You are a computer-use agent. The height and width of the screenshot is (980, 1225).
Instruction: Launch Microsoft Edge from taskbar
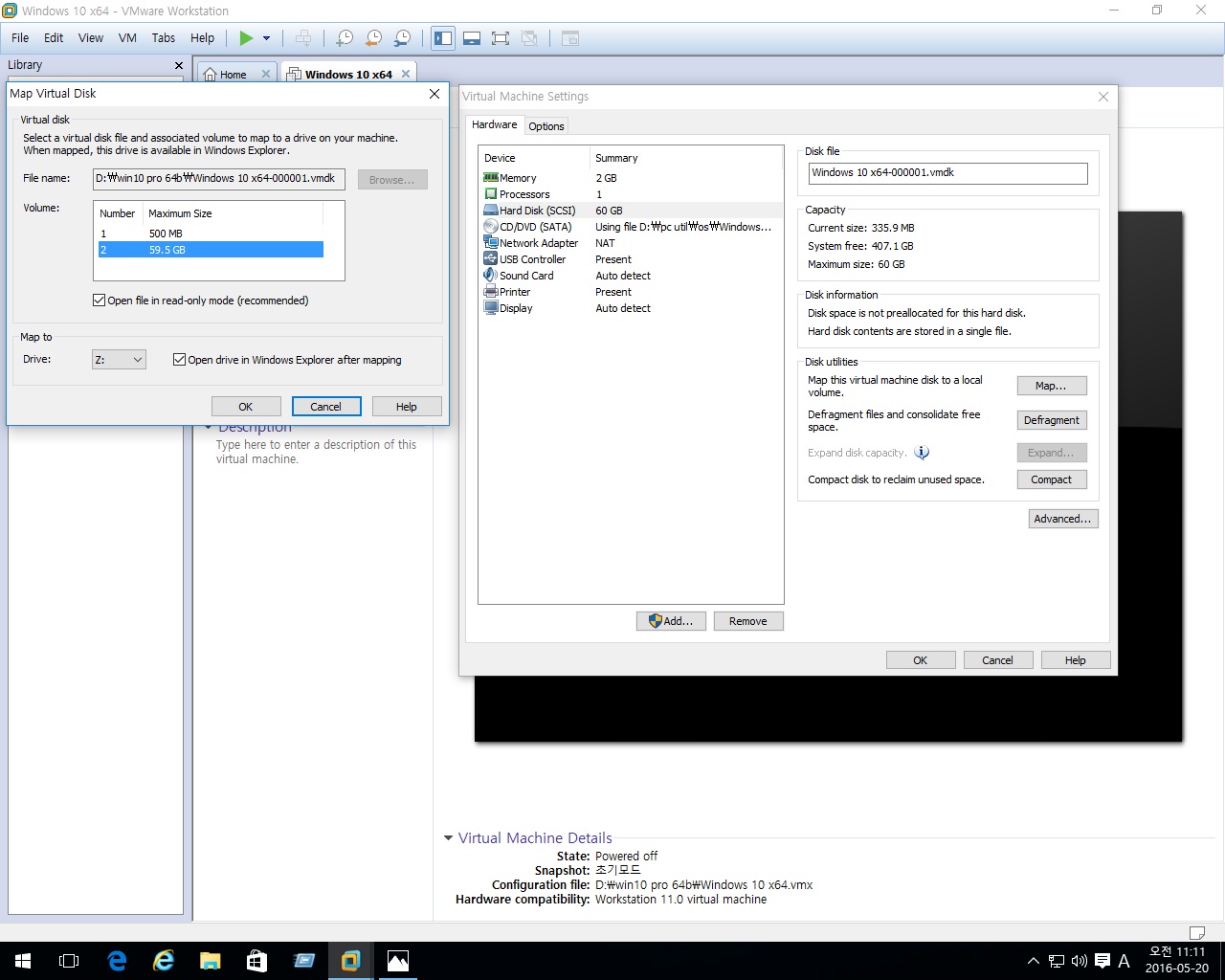[x=117, y=961]
